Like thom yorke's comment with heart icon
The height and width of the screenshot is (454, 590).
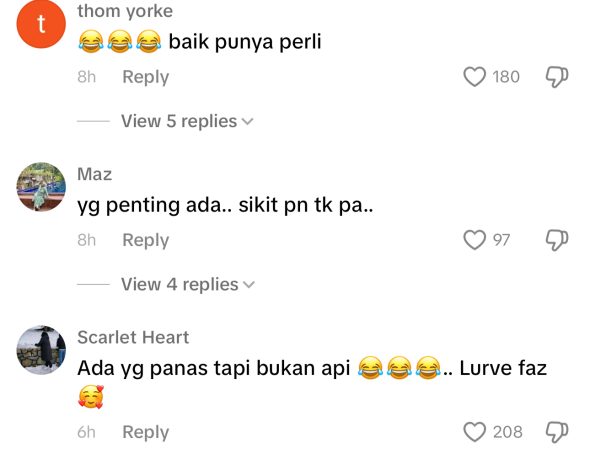474,77
